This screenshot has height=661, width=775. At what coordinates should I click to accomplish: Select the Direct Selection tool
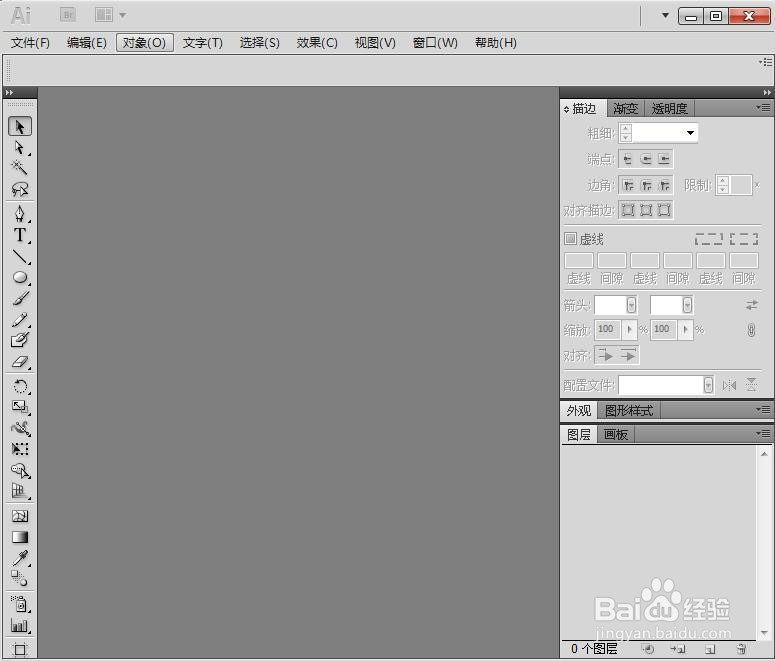coord(20,148)
